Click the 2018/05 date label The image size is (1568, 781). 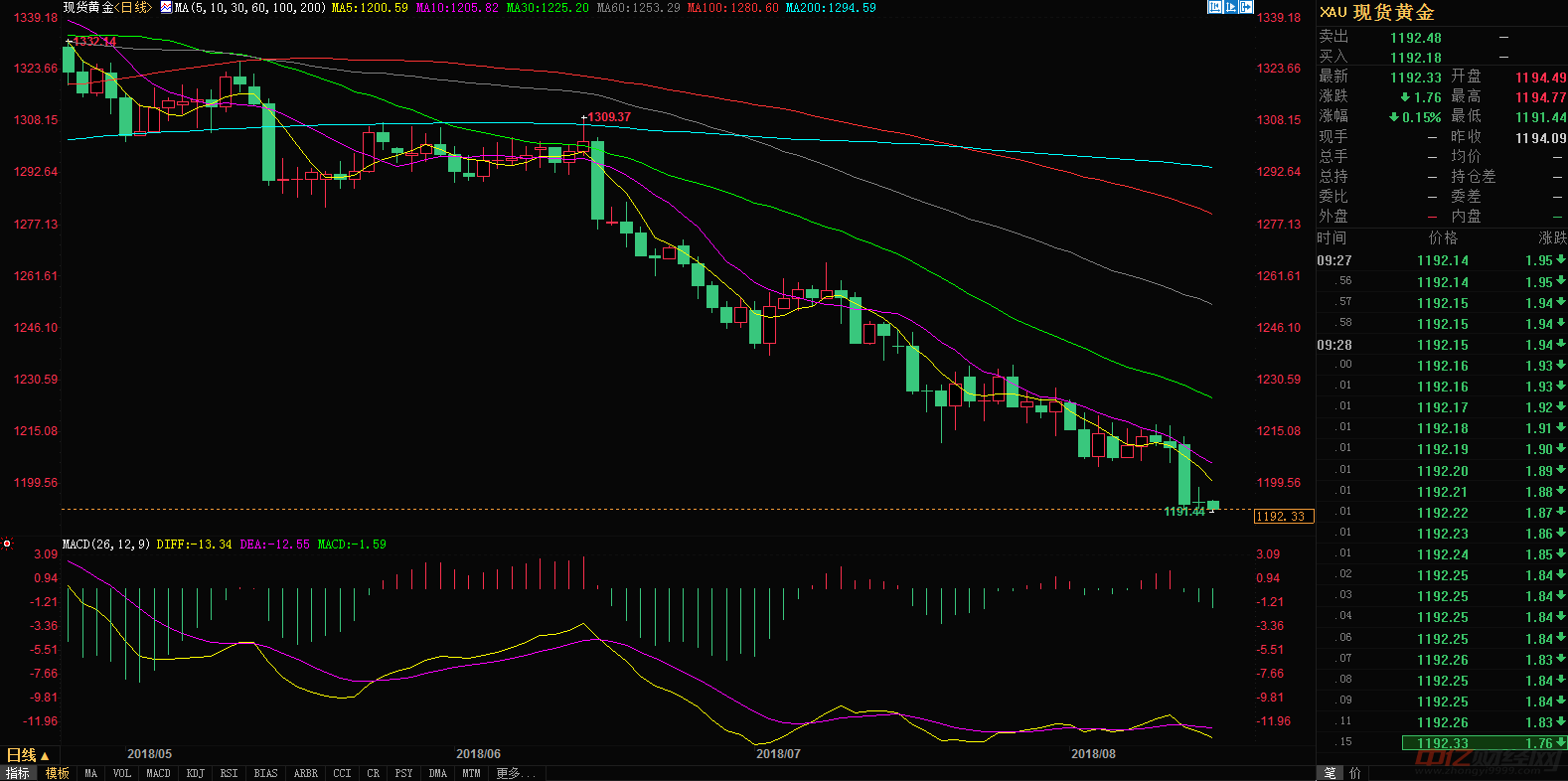coord(149,754)
